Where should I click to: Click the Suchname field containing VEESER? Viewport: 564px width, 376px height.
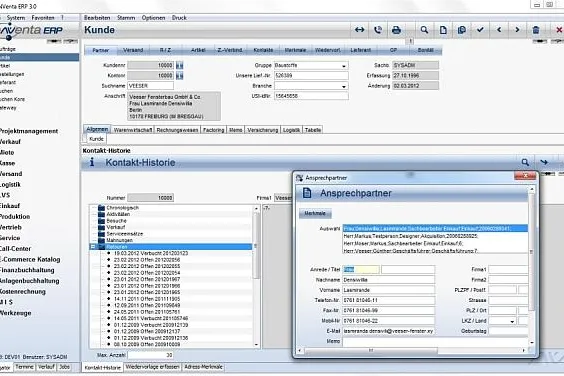tap(150, 86)
